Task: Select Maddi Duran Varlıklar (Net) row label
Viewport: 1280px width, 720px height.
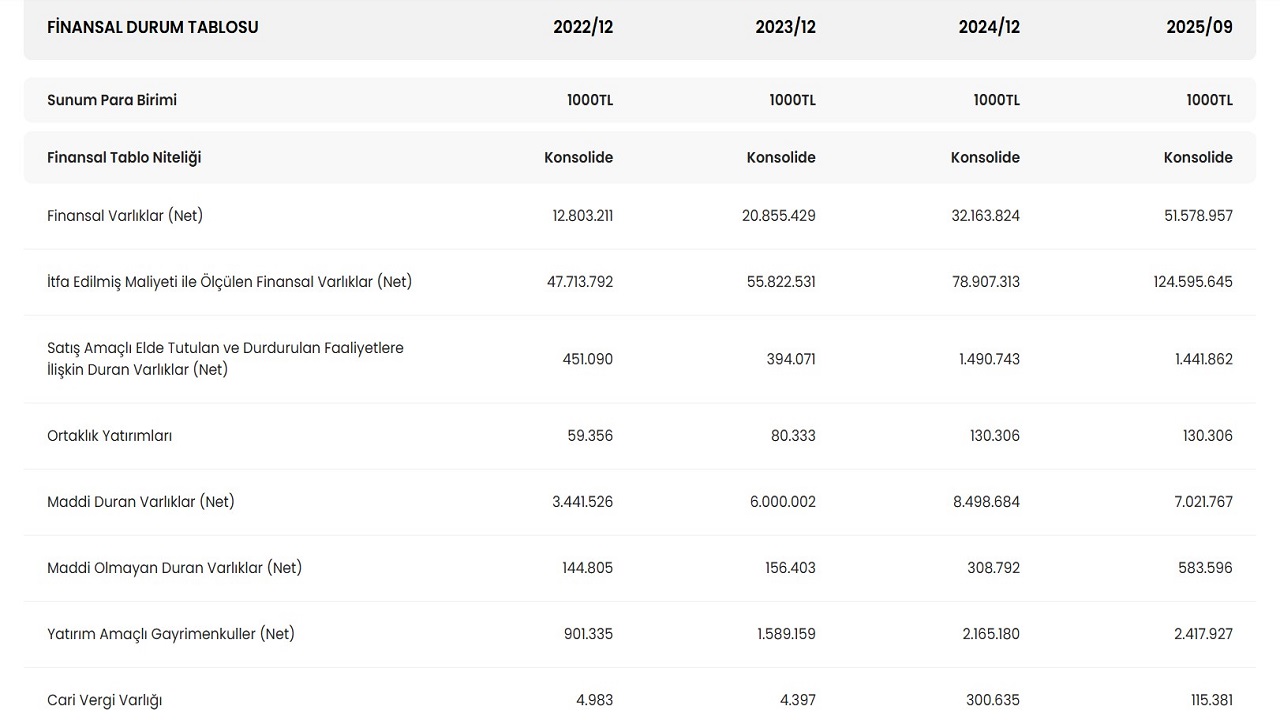Action: click(x=141, y=501)
